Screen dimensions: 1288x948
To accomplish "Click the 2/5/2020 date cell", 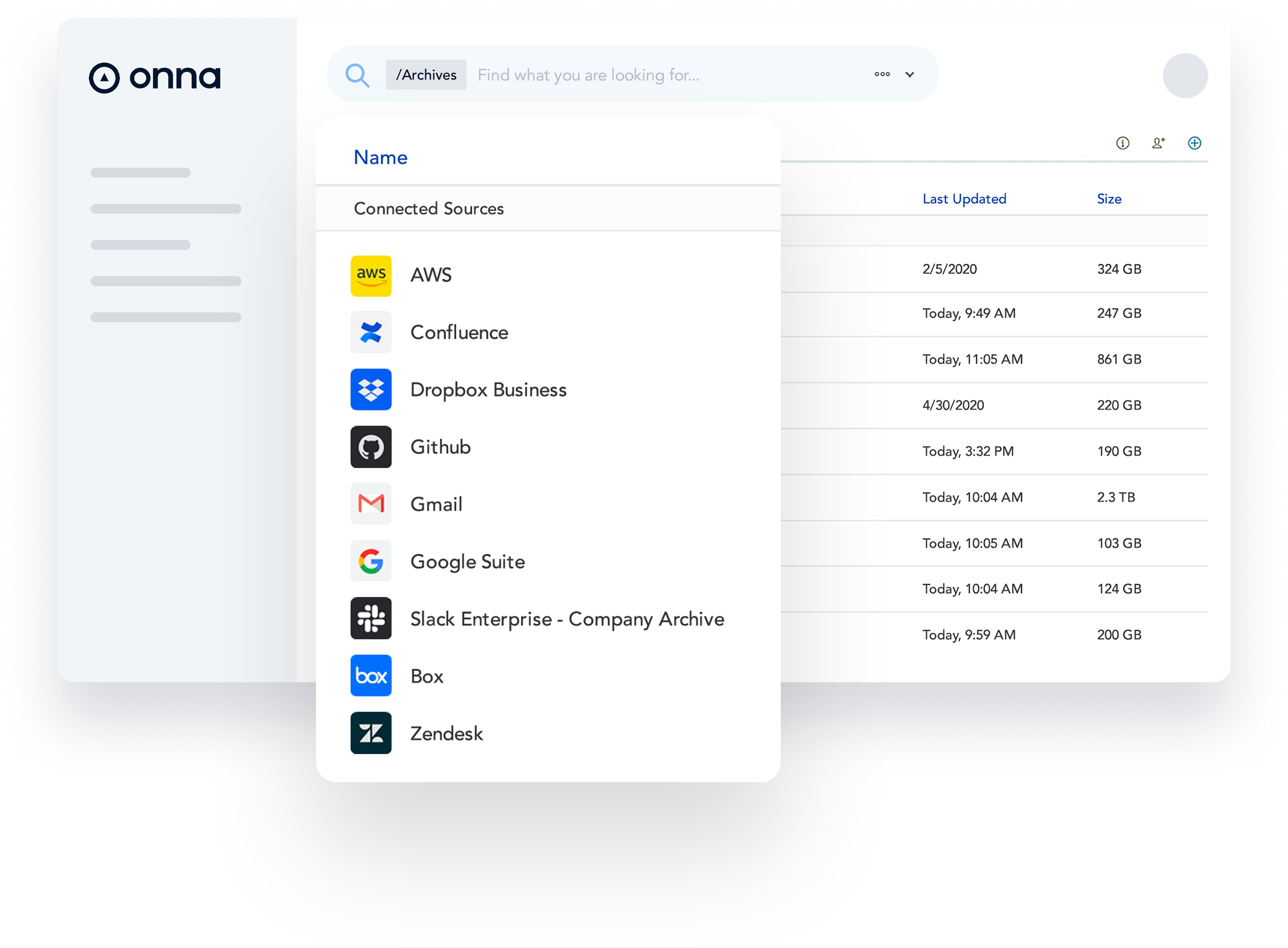I will pyautogui.click(x=949, y=269).
